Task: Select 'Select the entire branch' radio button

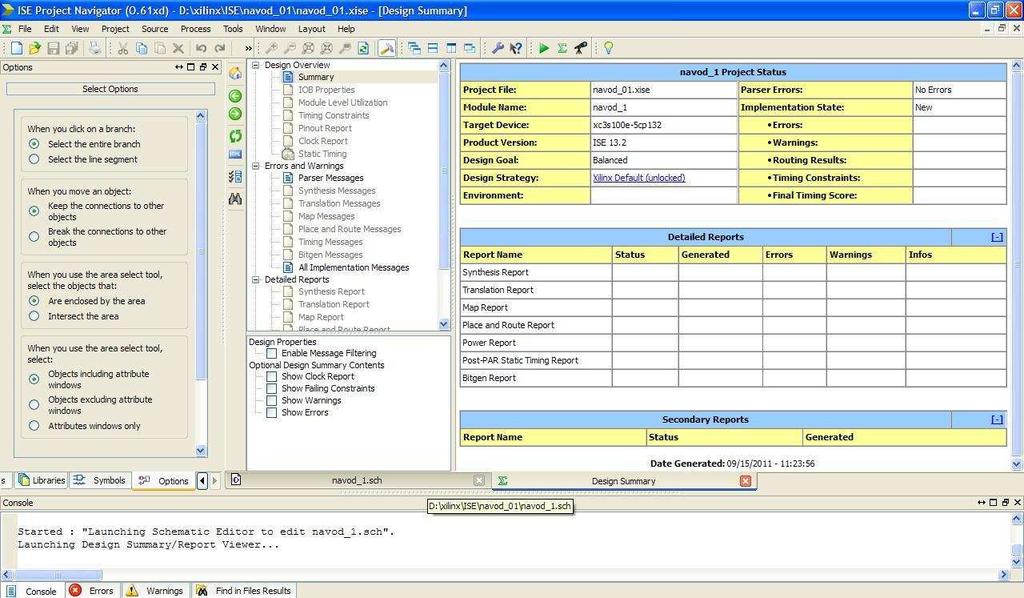Action: click(34, 144)
